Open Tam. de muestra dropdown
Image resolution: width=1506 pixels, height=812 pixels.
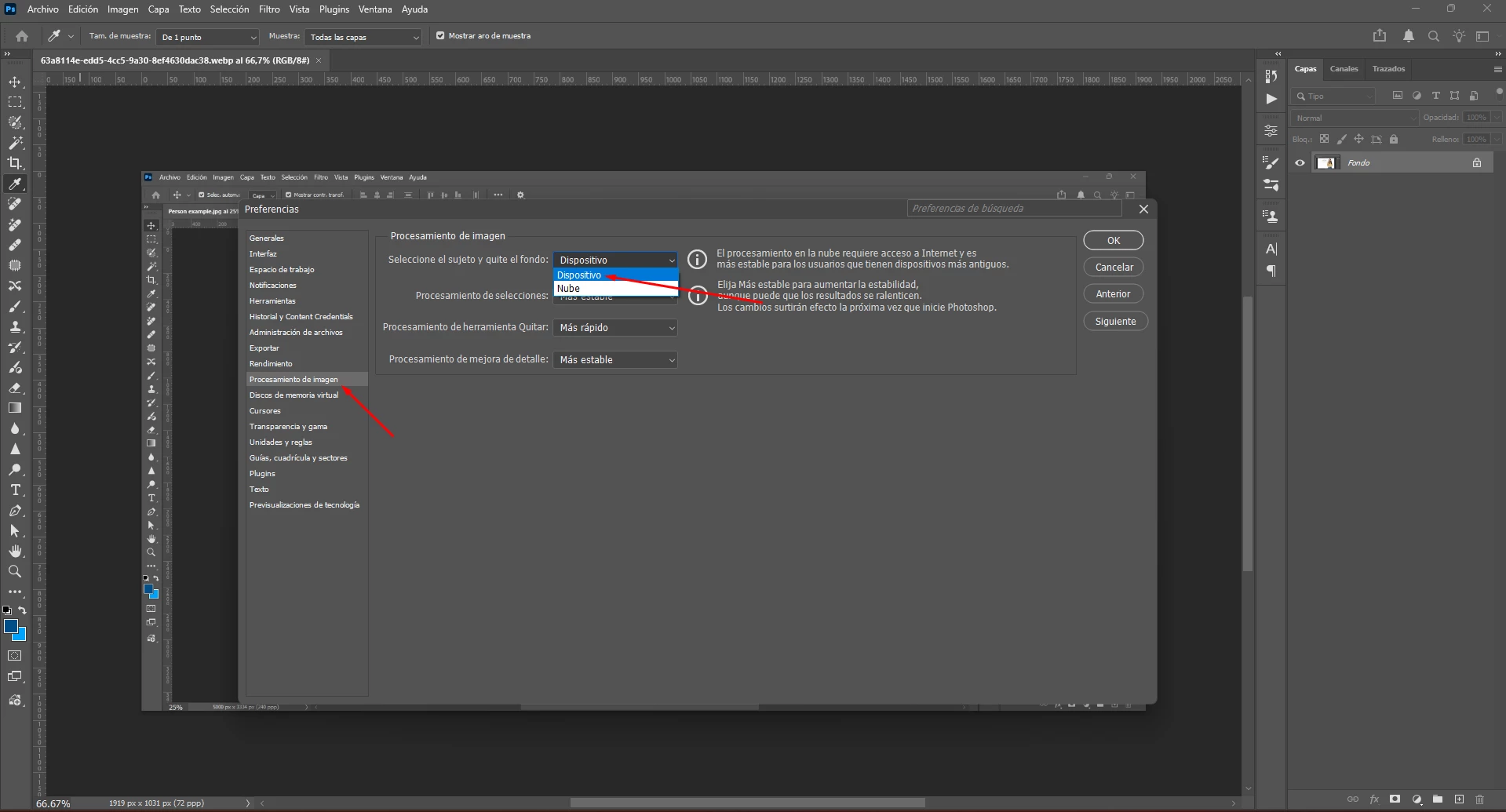pyautogui.click(x=208, y=37)
